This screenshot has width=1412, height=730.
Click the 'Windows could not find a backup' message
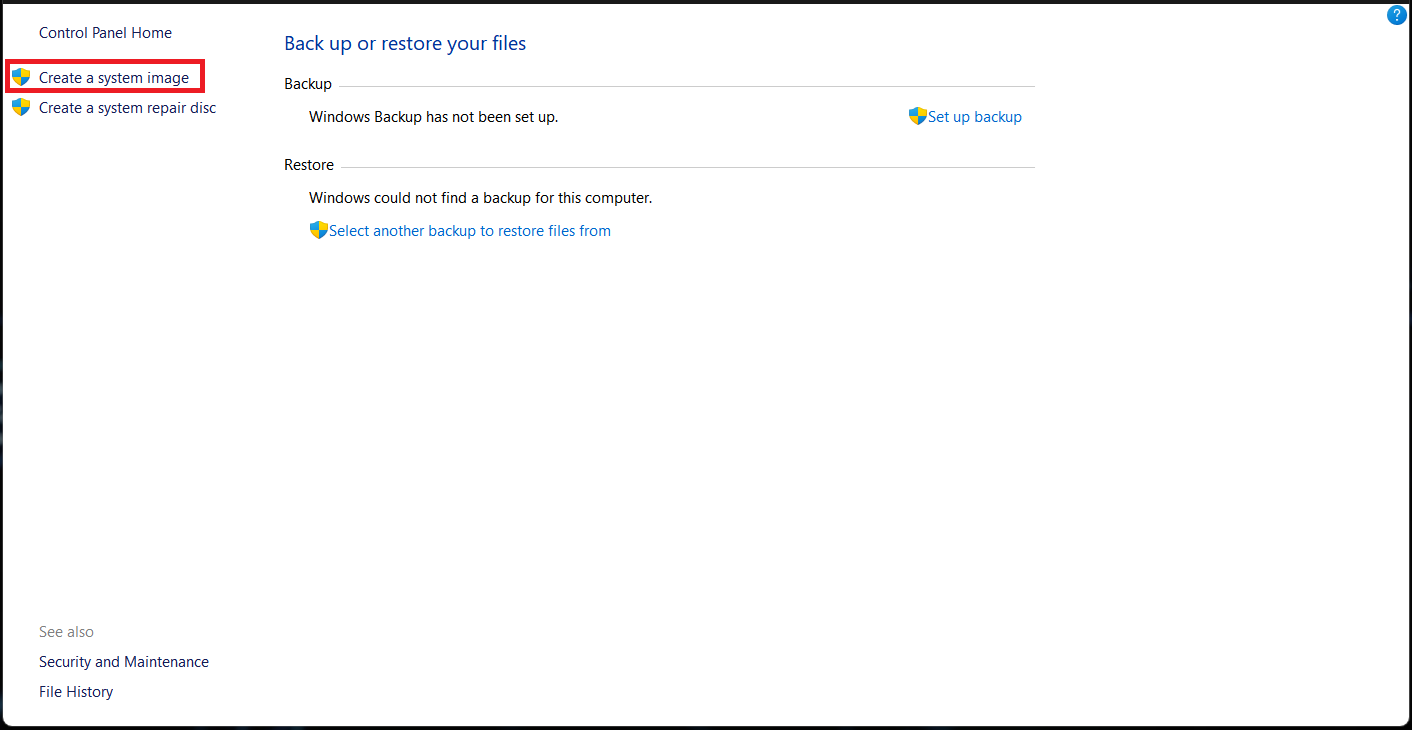pyautogui.click(x=481, y=198)
